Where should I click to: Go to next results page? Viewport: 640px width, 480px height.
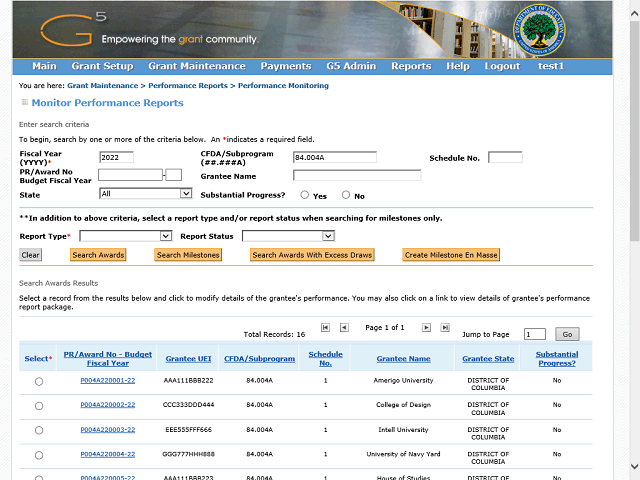tap(426, 327)
